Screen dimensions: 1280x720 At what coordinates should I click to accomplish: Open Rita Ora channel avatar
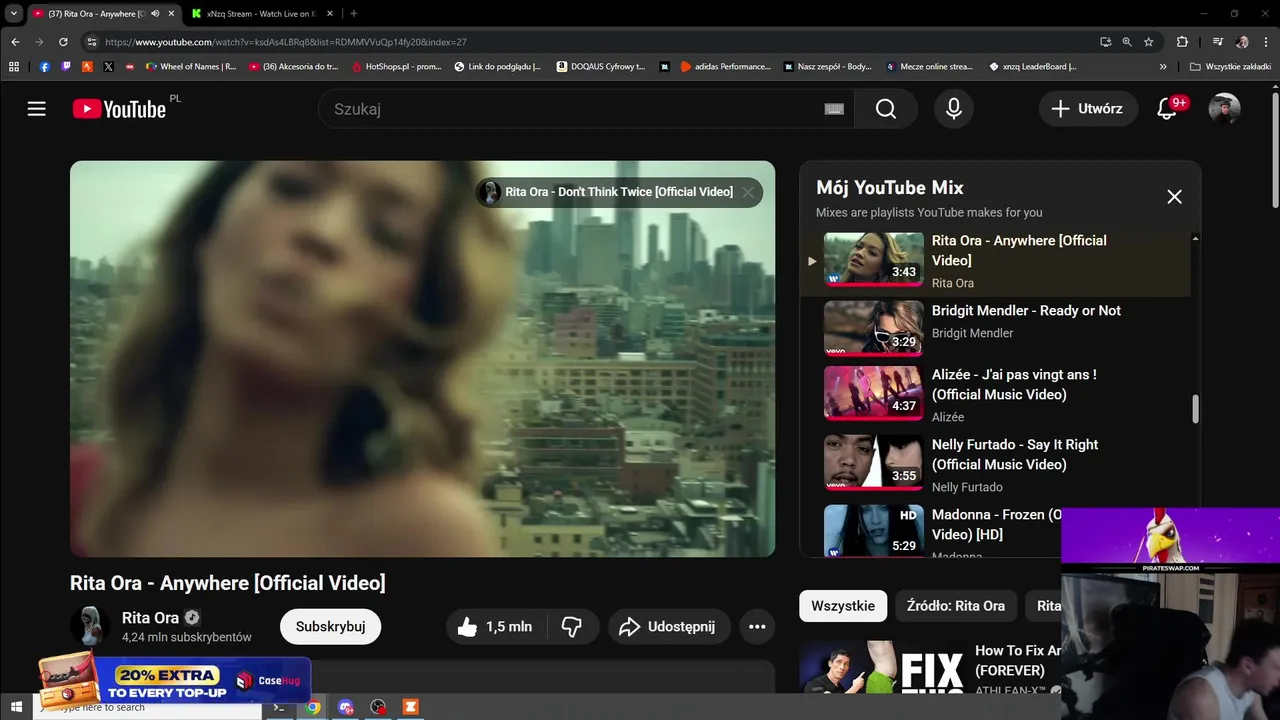(90, 626)
